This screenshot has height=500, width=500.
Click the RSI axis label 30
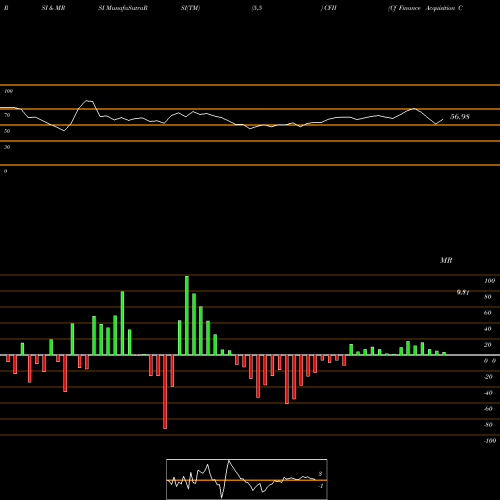(7, 147)
